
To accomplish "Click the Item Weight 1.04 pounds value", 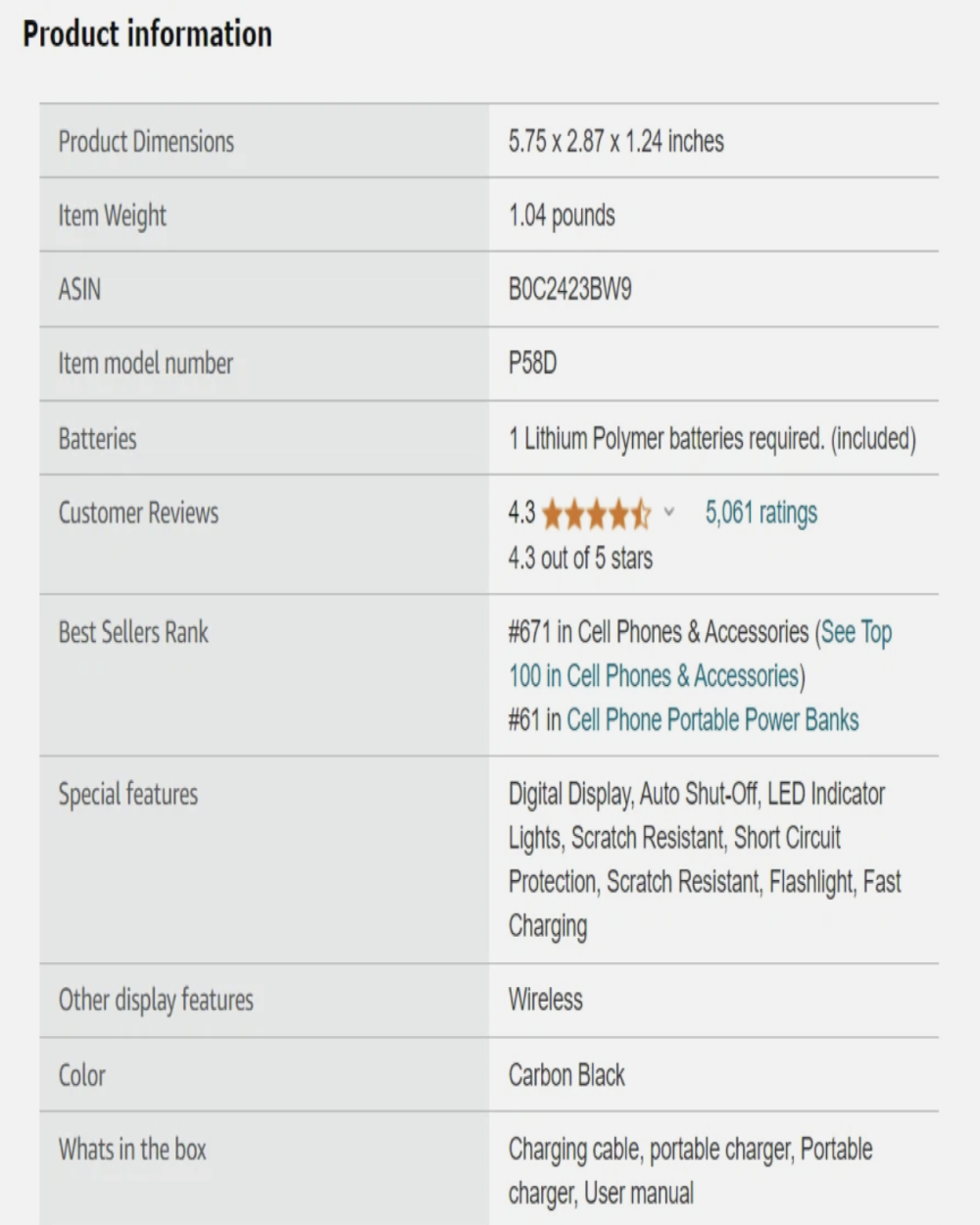I will coord(562,216).
